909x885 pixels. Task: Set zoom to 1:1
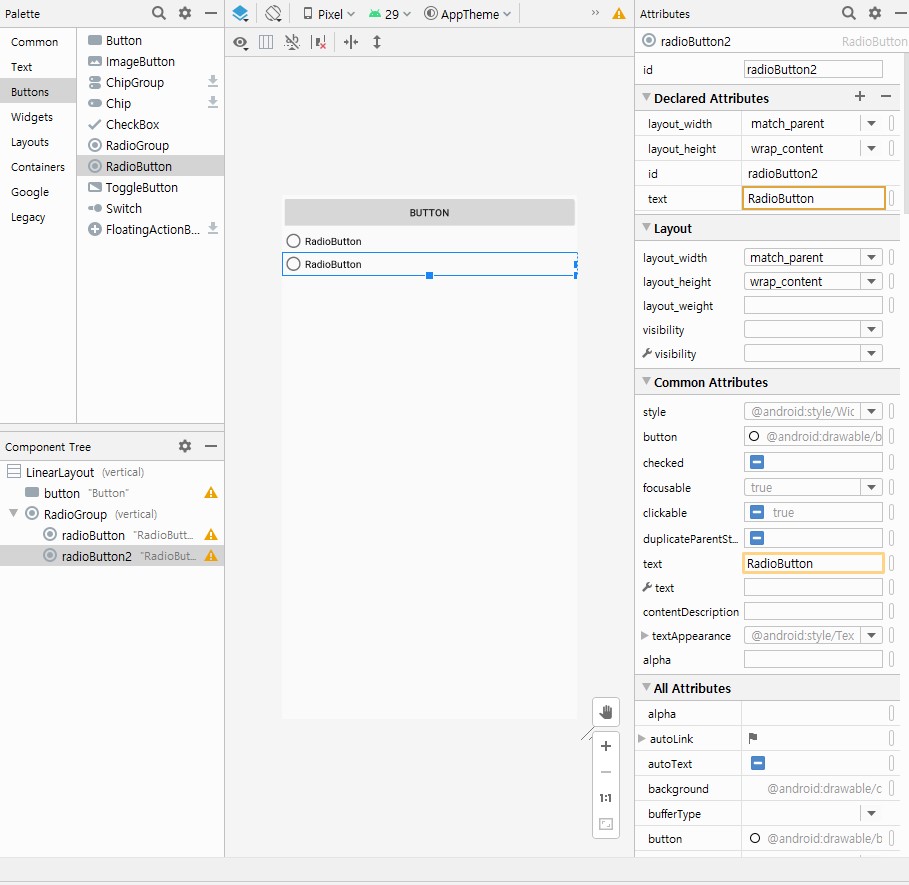coord(606,798)
